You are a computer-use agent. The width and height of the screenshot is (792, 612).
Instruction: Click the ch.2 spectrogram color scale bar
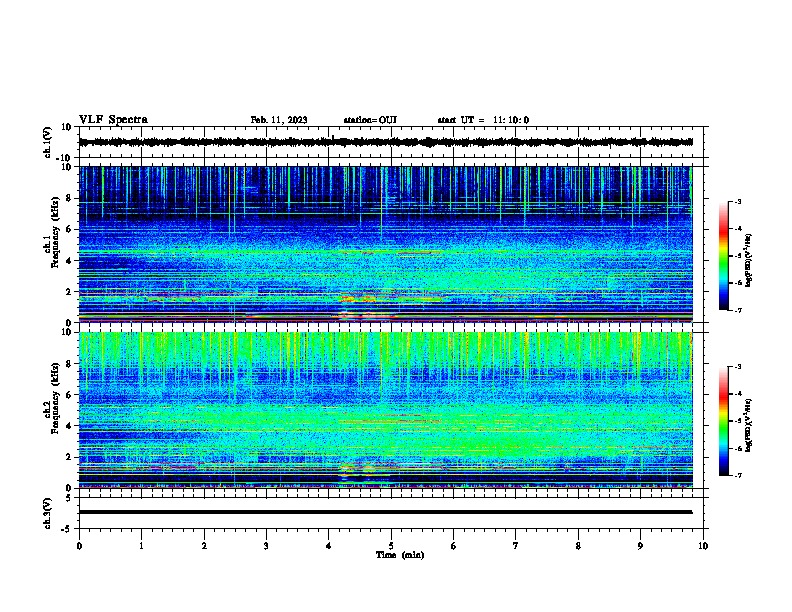point(723,421)
